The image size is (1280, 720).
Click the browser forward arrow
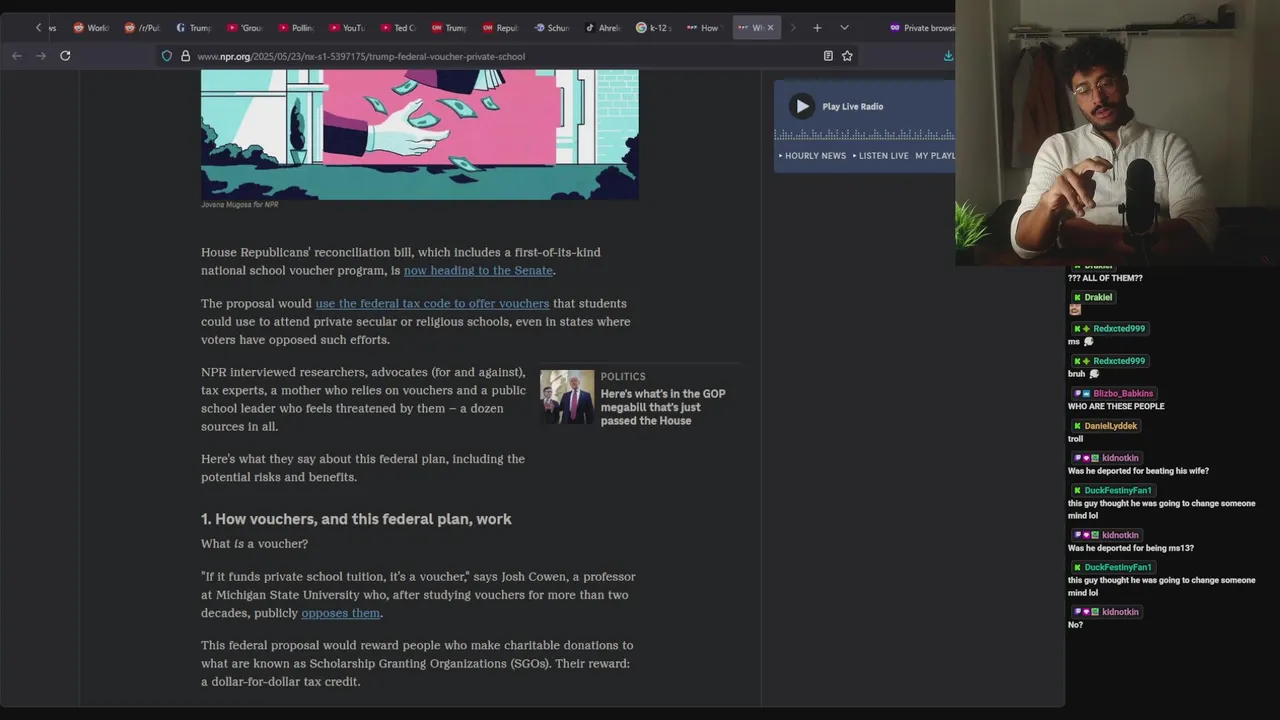[x=41, y=56]
